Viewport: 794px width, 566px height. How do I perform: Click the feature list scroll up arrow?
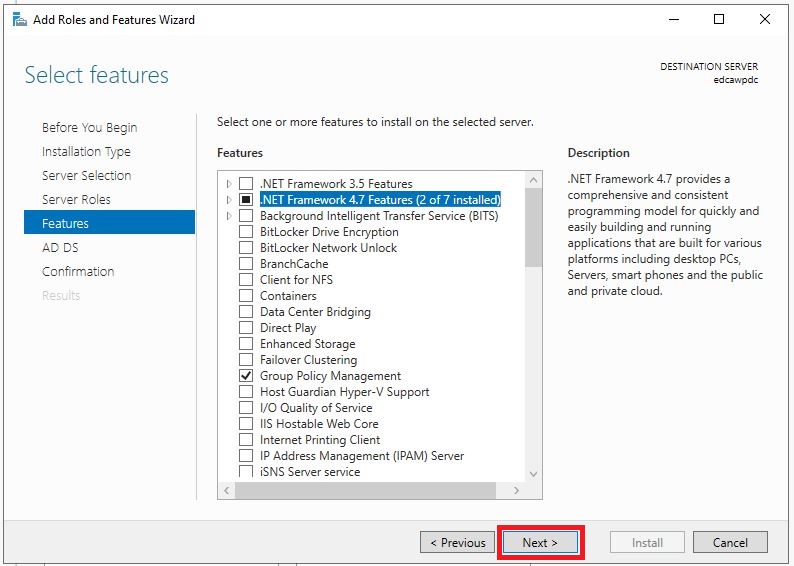tap(533, 180)
